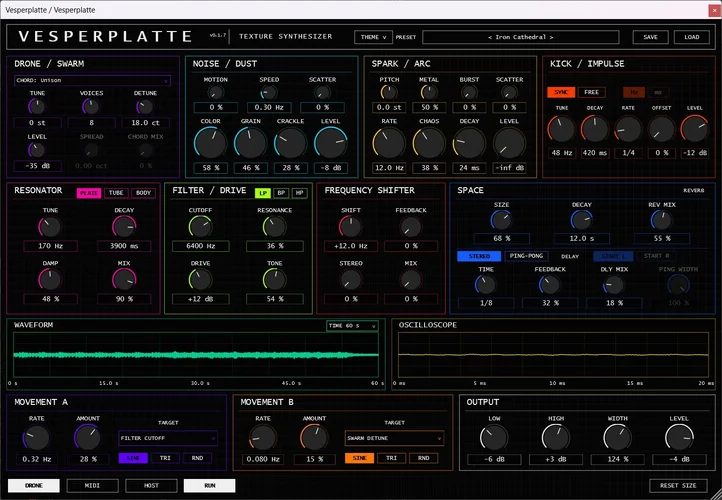
Task: Click the Drone / Swarm VOICES knob
Action: (x=91, y=107)
